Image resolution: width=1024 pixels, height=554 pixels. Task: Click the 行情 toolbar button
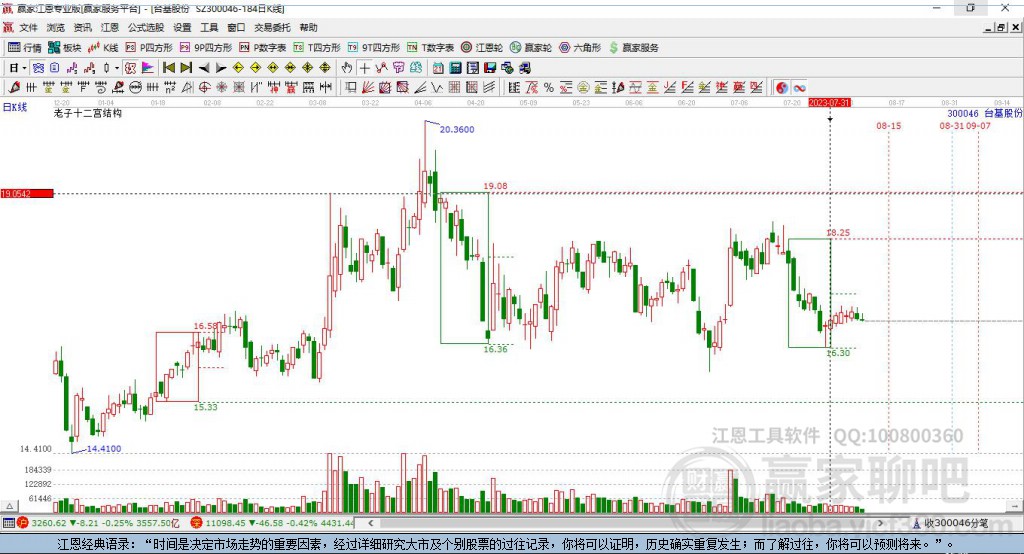click(x=24, y=48)
